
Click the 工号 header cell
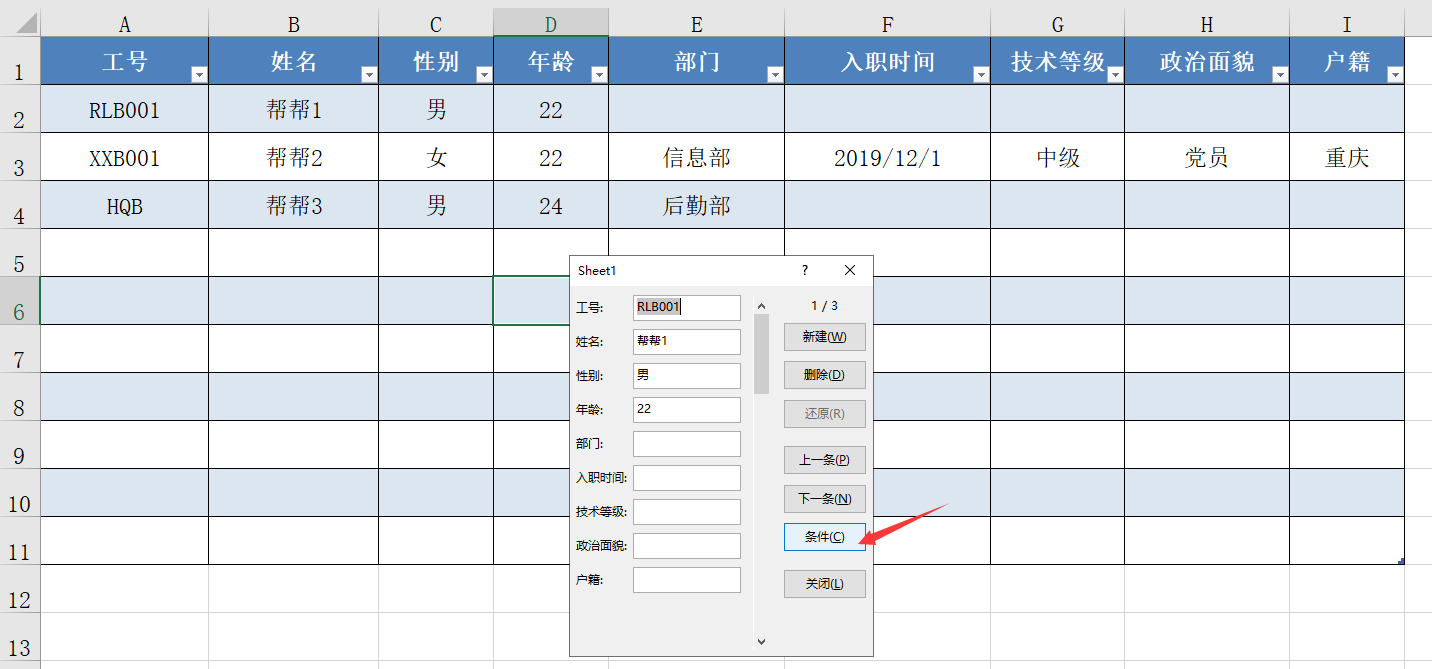(x=125, y=61)
